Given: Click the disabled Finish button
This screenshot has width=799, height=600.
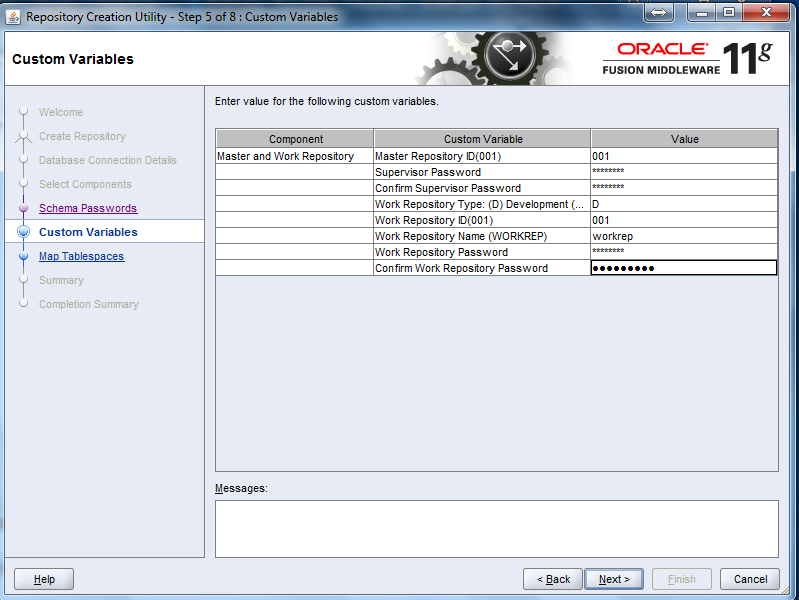Looking at the screenshot, I should (681, 579).
